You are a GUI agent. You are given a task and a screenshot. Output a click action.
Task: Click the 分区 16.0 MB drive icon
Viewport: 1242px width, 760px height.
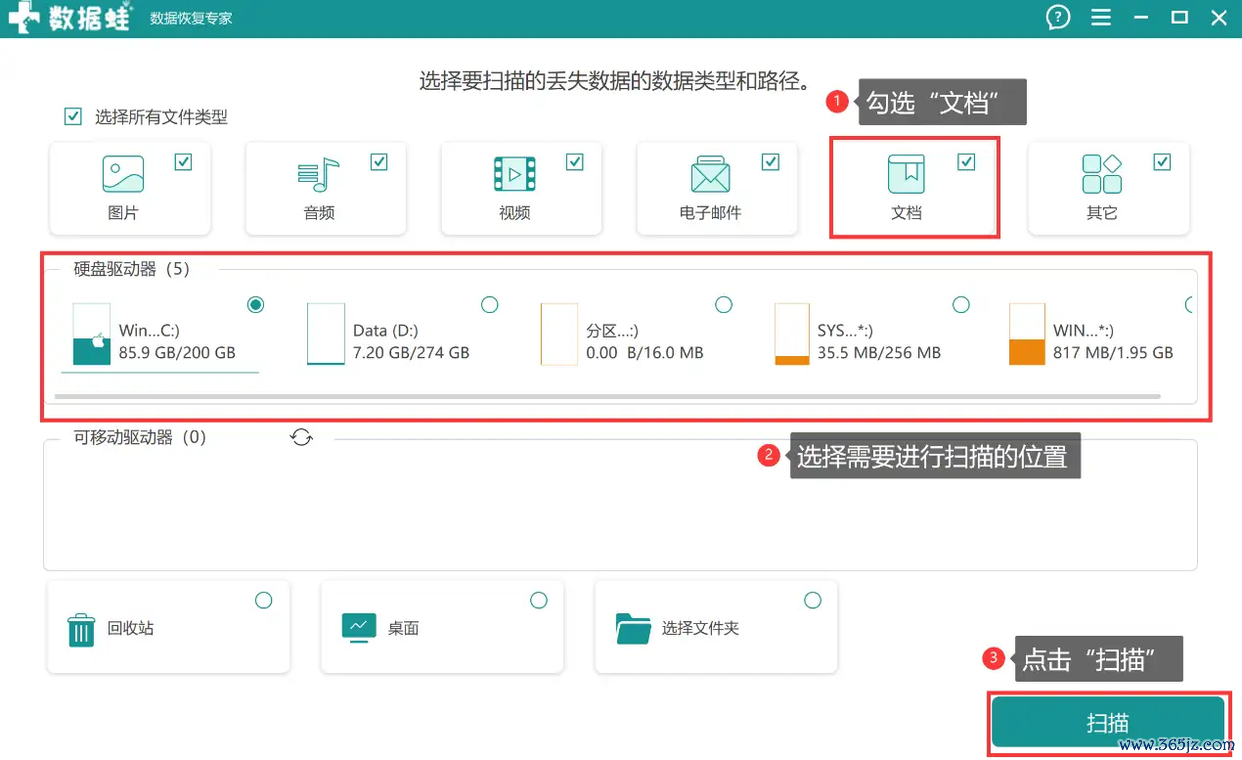point(560,334)
